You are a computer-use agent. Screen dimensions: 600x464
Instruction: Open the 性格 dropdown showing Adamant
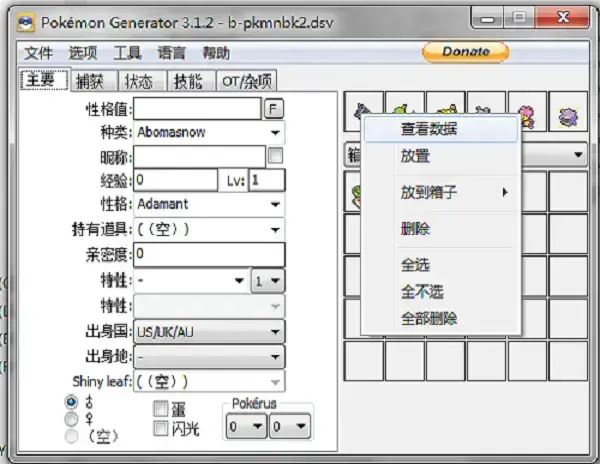[209, 204]
